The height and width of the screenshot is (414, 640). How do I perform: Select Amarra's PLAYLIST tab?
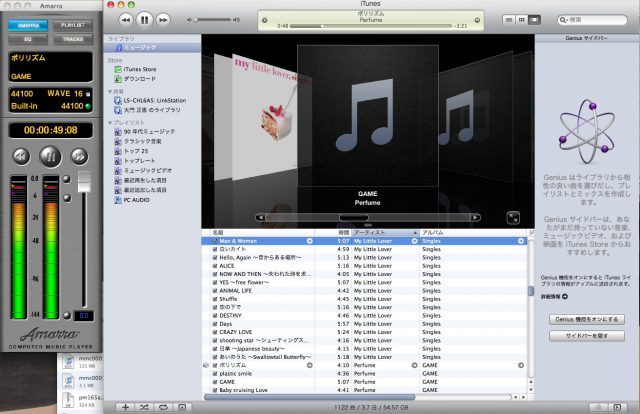73,25
